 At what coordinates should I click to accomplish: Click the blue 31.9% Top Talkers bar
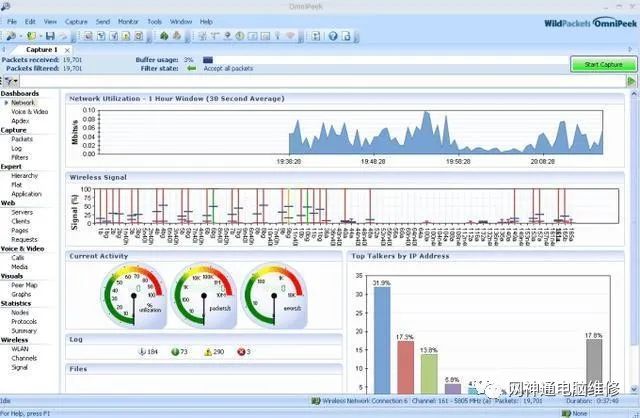(x=382, y=340)
